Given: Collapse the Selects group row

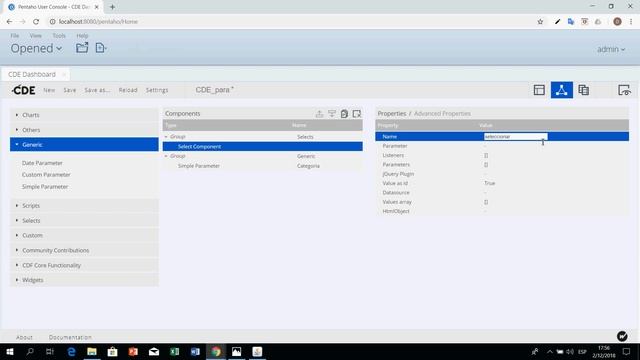Looking at the screenshot, I should click(166, 137).
